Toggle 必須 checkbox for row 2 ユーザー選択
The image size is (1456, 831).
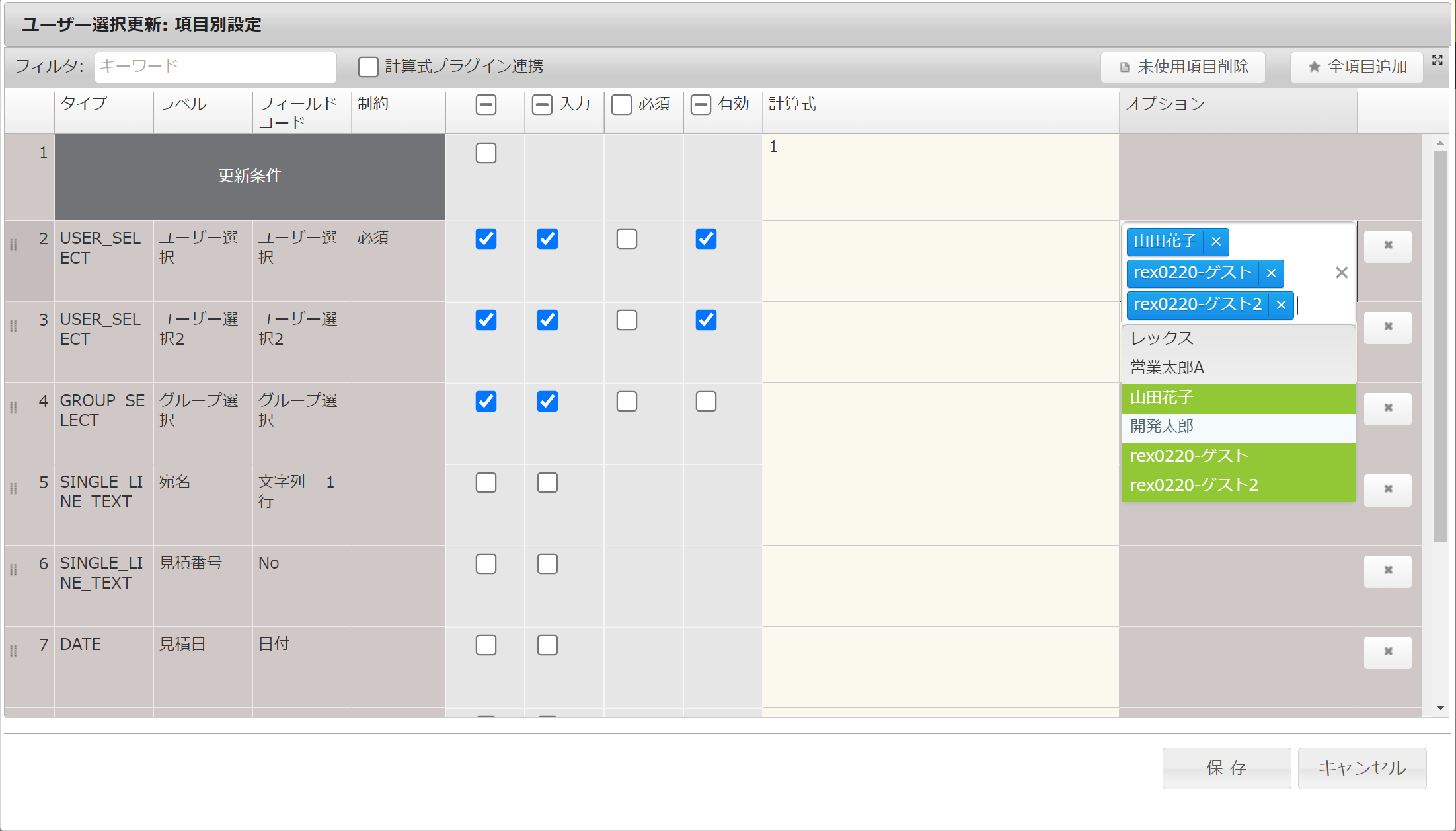[626, 239]
